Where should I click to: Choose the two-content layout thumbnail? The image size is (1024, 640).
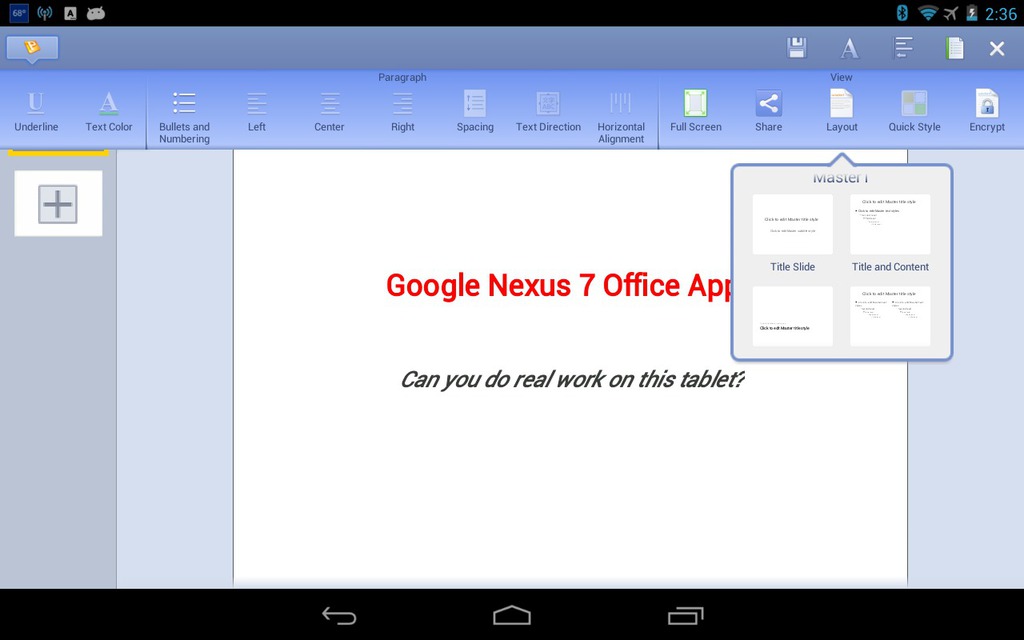point(890,316)
